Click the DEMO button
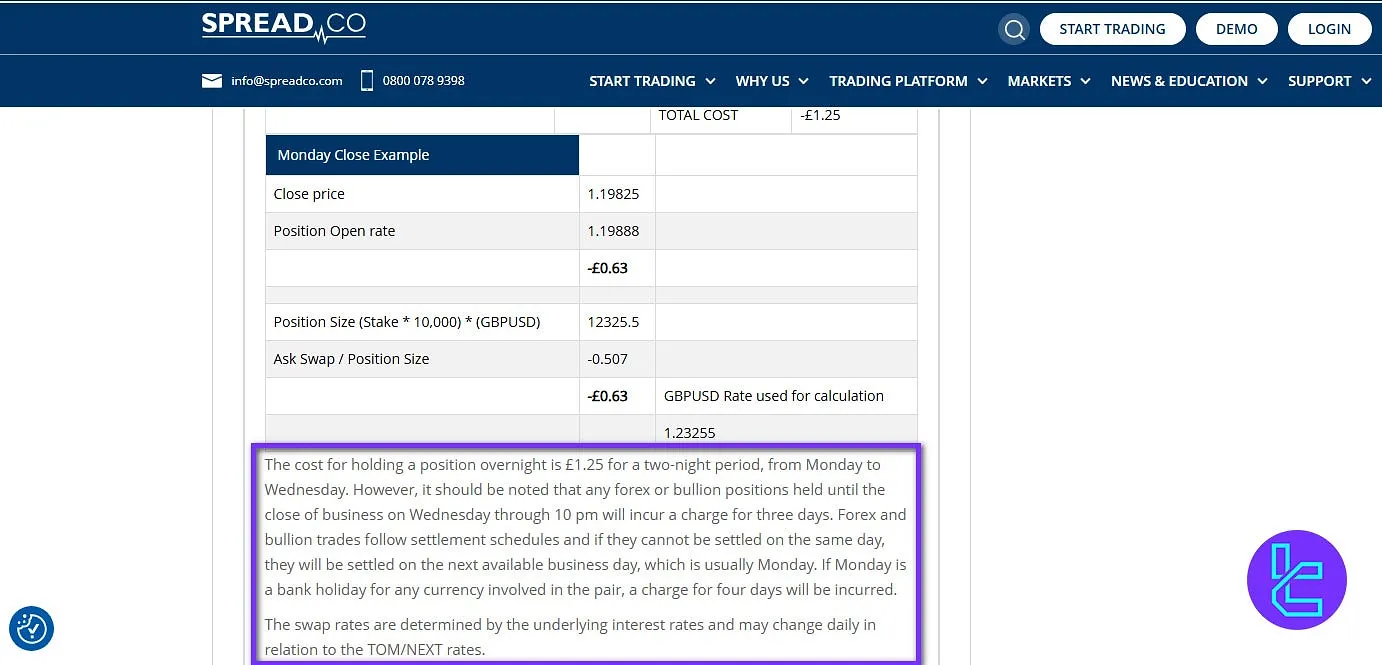Image resolution: width=1382 pixels, height=665 pixels. (1236, 29)
